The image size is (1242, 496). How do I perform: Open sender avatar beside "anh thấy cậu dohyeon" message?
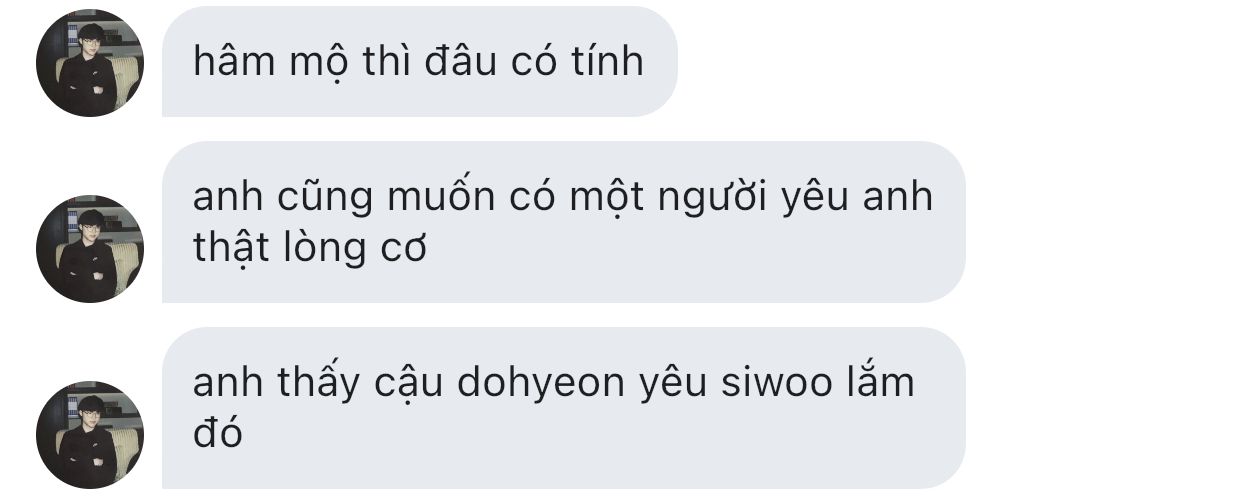click(x=90, y=435)
